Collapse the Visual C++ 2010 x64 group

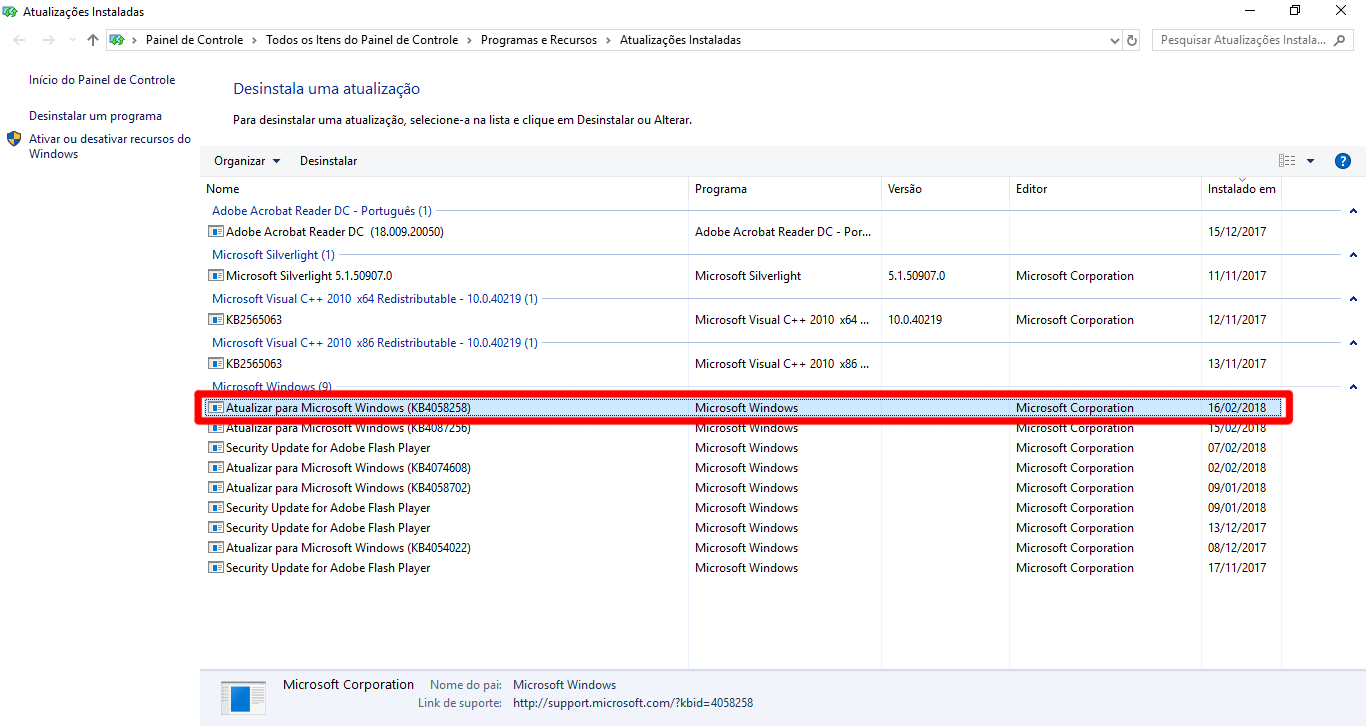pyautogui.click(x=1353, y=299)
